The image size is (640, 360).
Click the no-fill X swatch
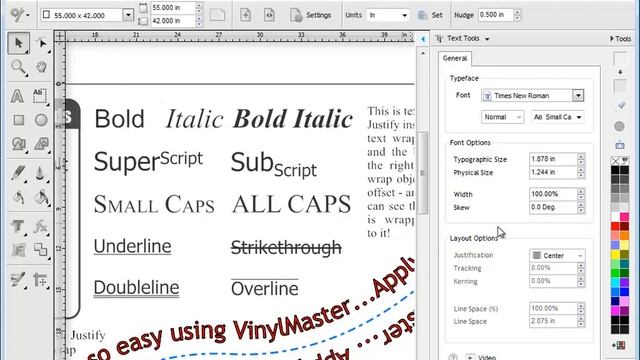point(615,161)
